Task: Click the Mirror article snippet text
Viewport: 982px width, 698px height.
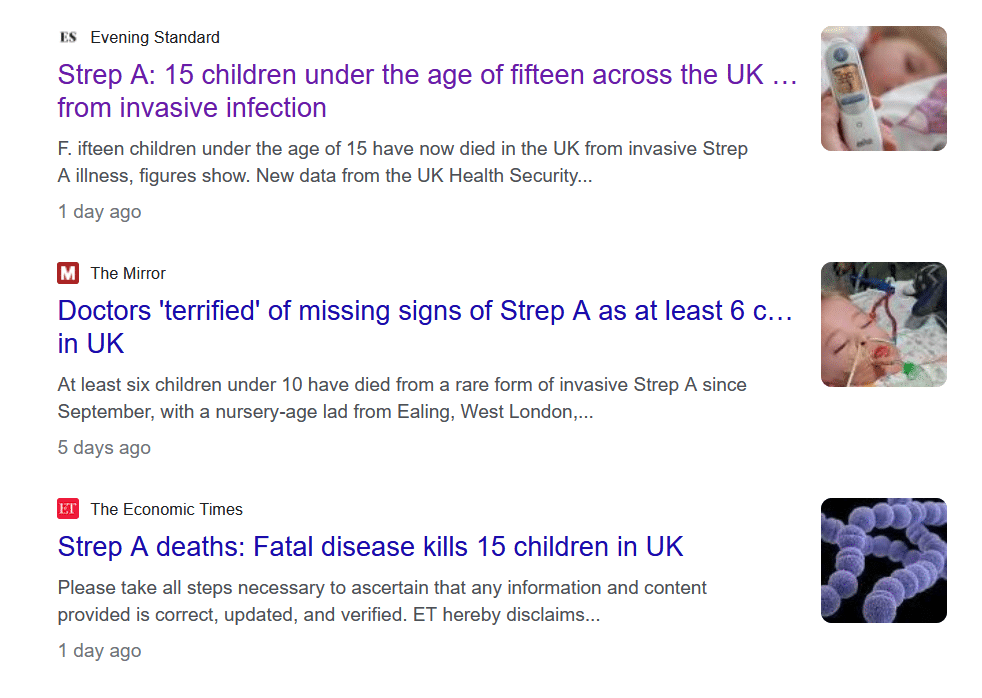Action: point(402,398)
